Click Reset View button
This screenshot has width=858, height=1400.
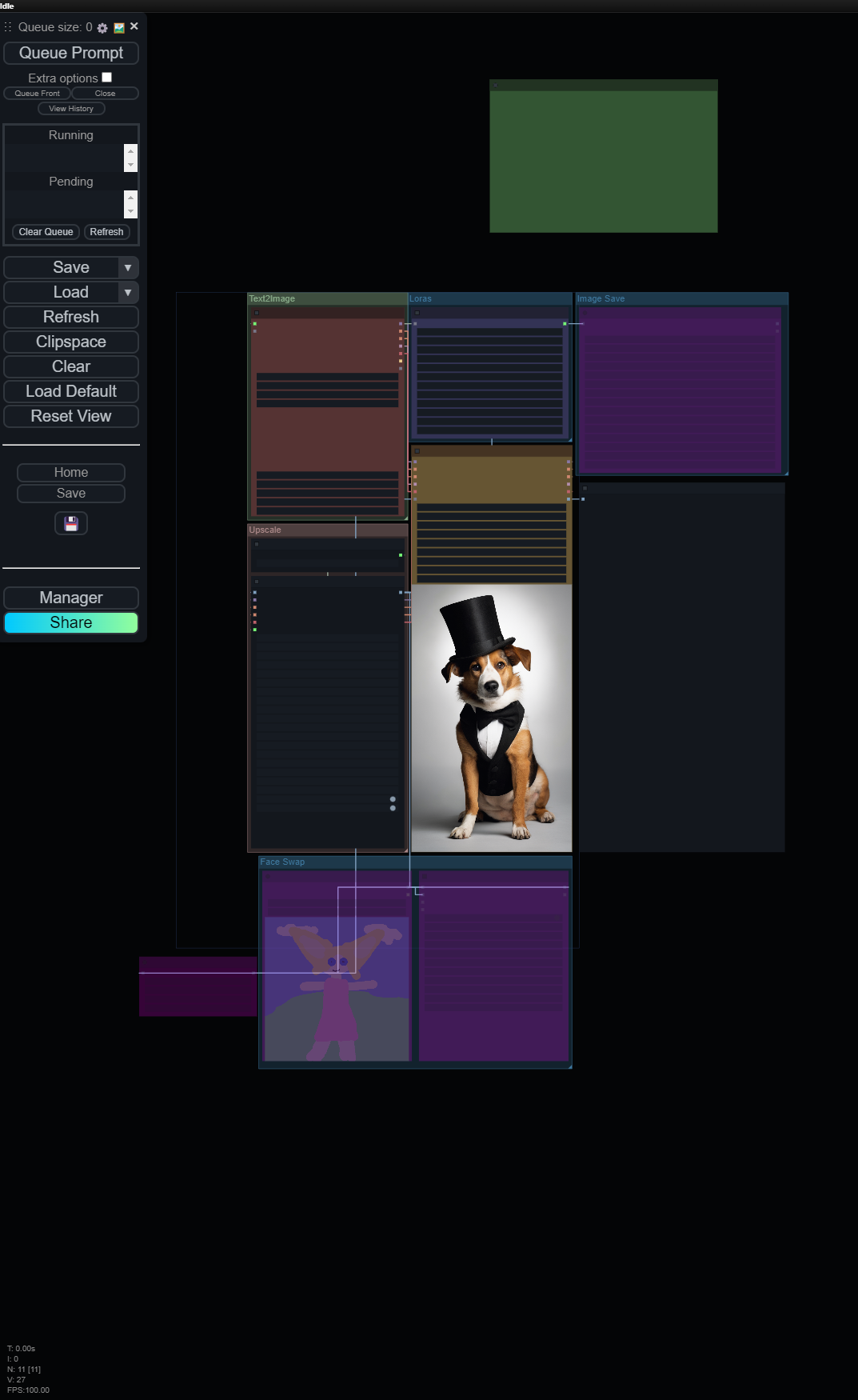[x=71, y=416]
